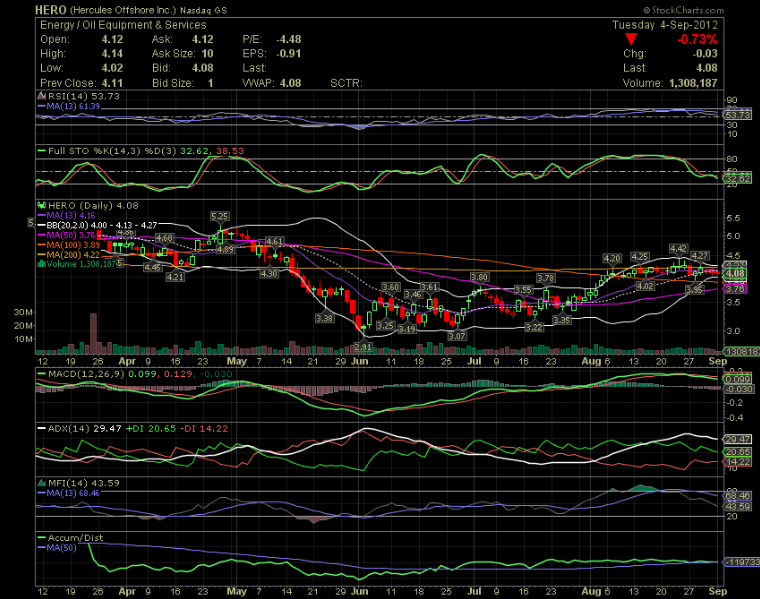Click the High value 4.14
The image size is (760, 599).
pos(112,54)
